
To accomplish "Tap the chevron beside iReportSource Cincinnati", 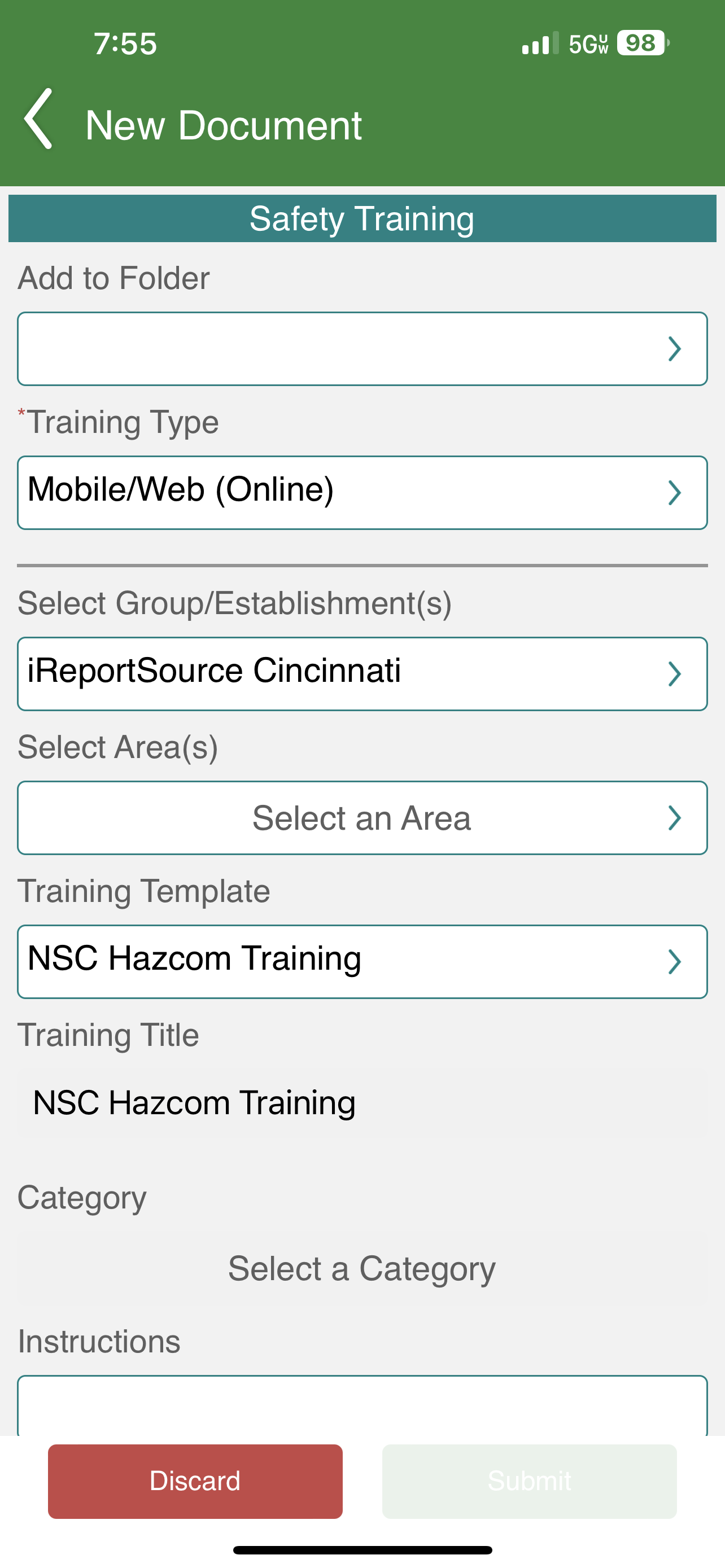I will [674, 674].
